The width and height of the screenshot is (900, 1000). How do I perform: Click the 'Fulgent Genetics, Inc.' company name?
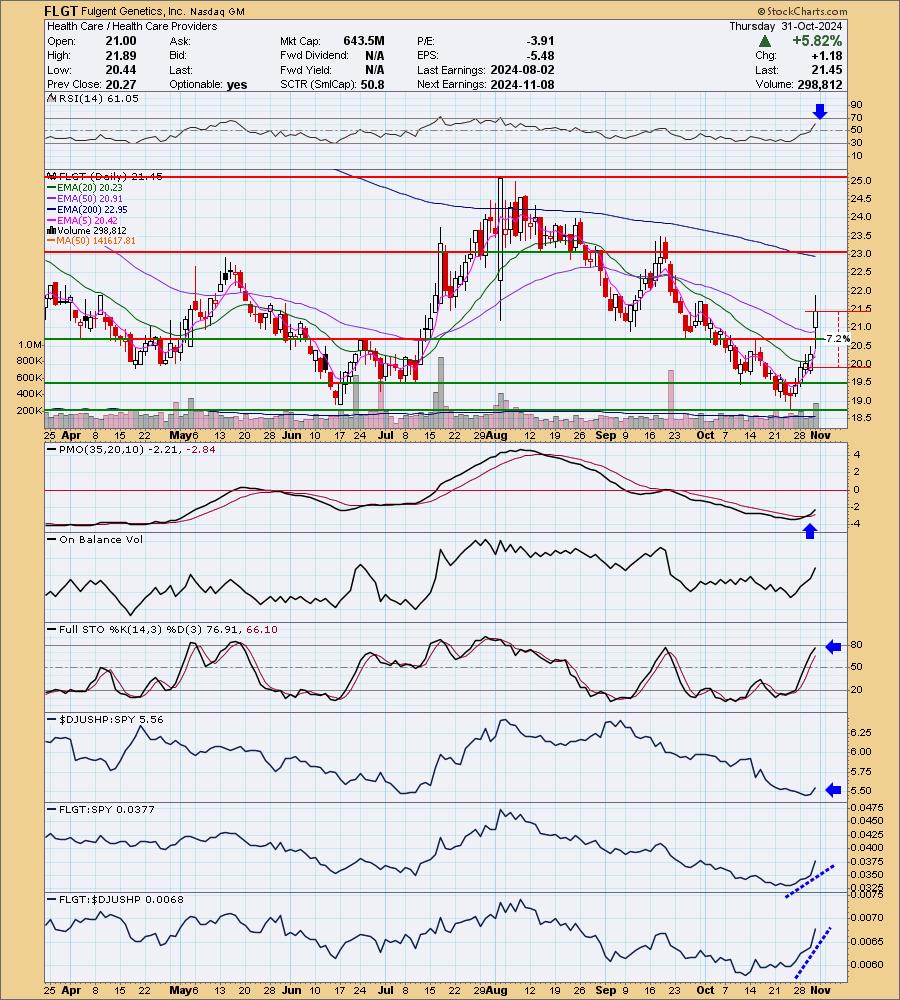point(133,11)
